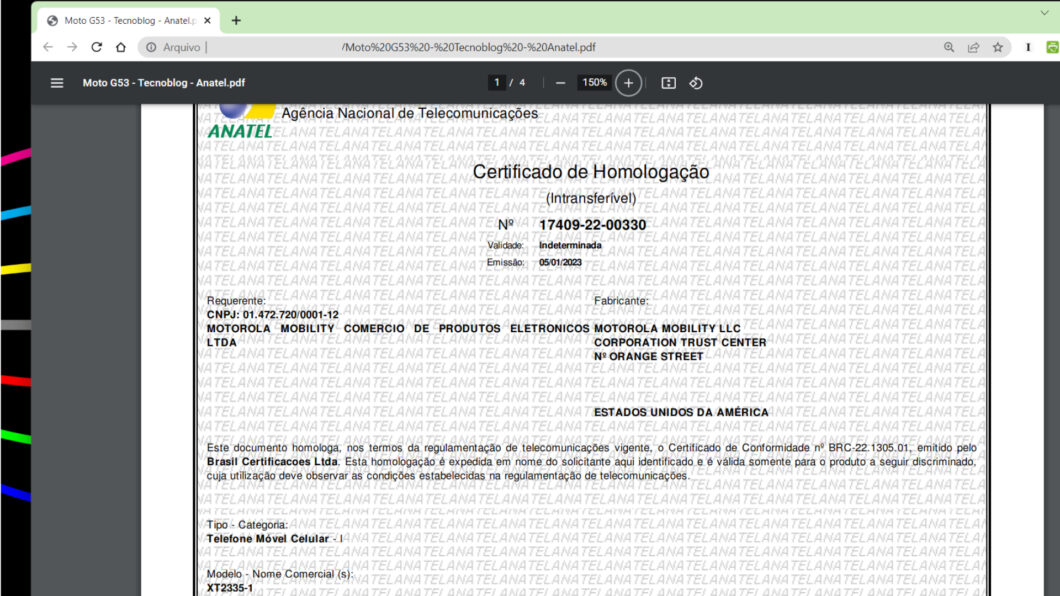Open a new browser tab

click(x=236, y=21)
